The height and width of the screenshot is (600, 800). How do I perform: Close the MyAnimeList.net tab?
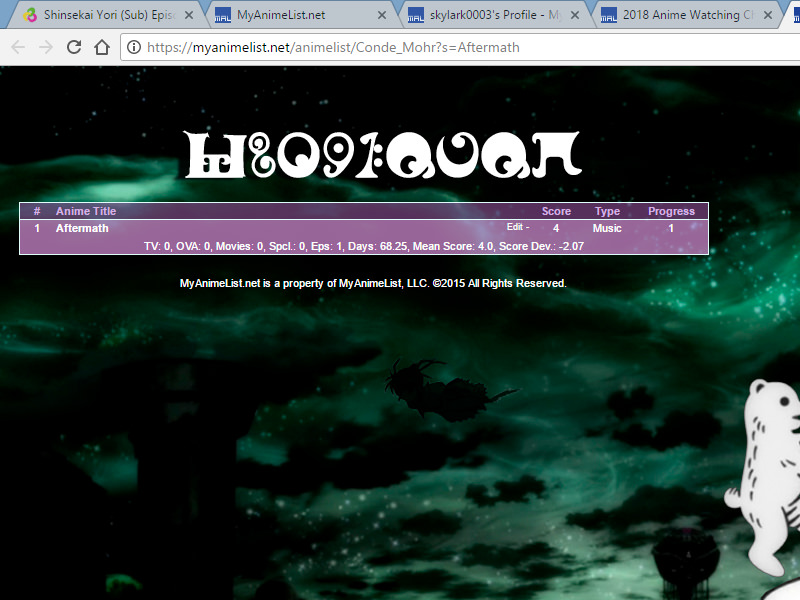coord(381,16)
